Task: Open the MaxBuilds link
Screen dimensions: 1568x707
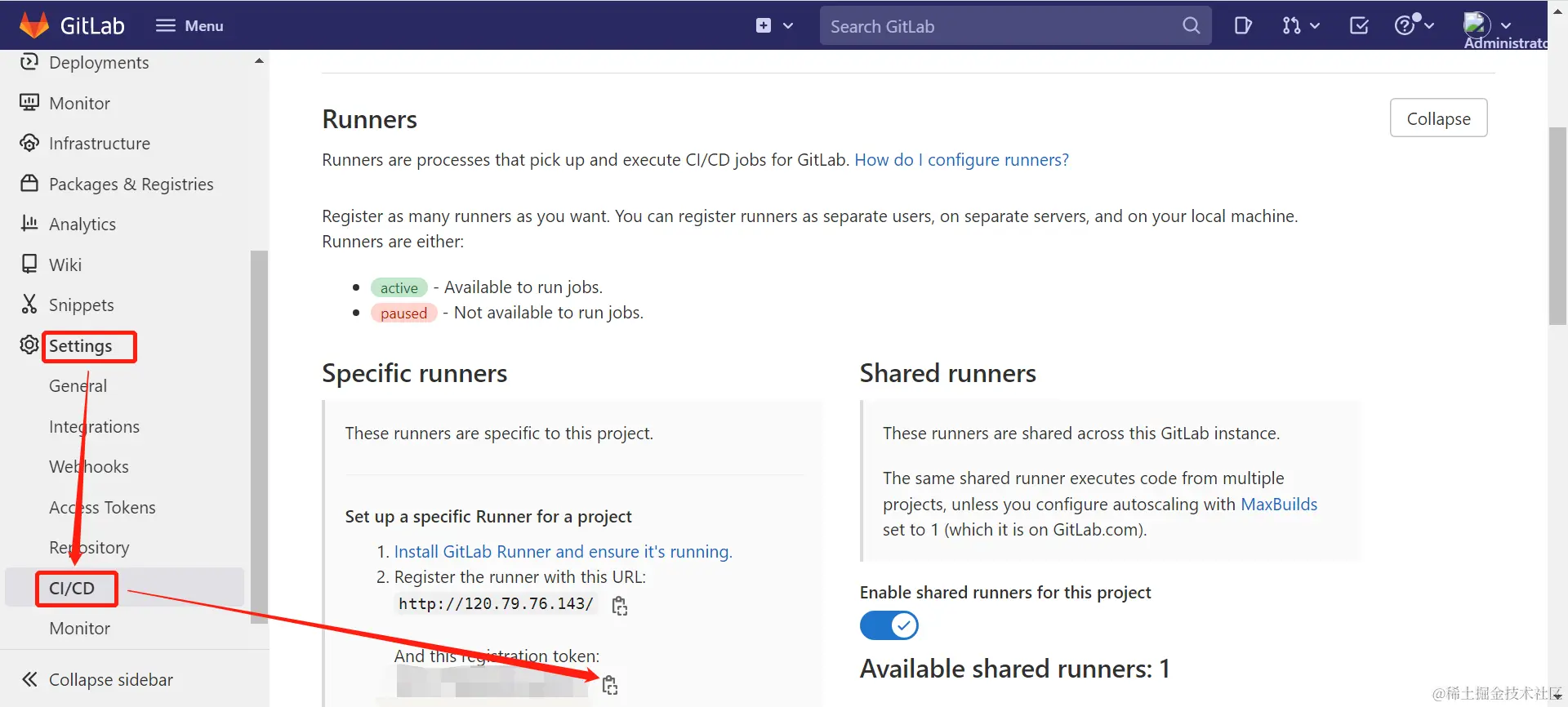Action: 1279,505
